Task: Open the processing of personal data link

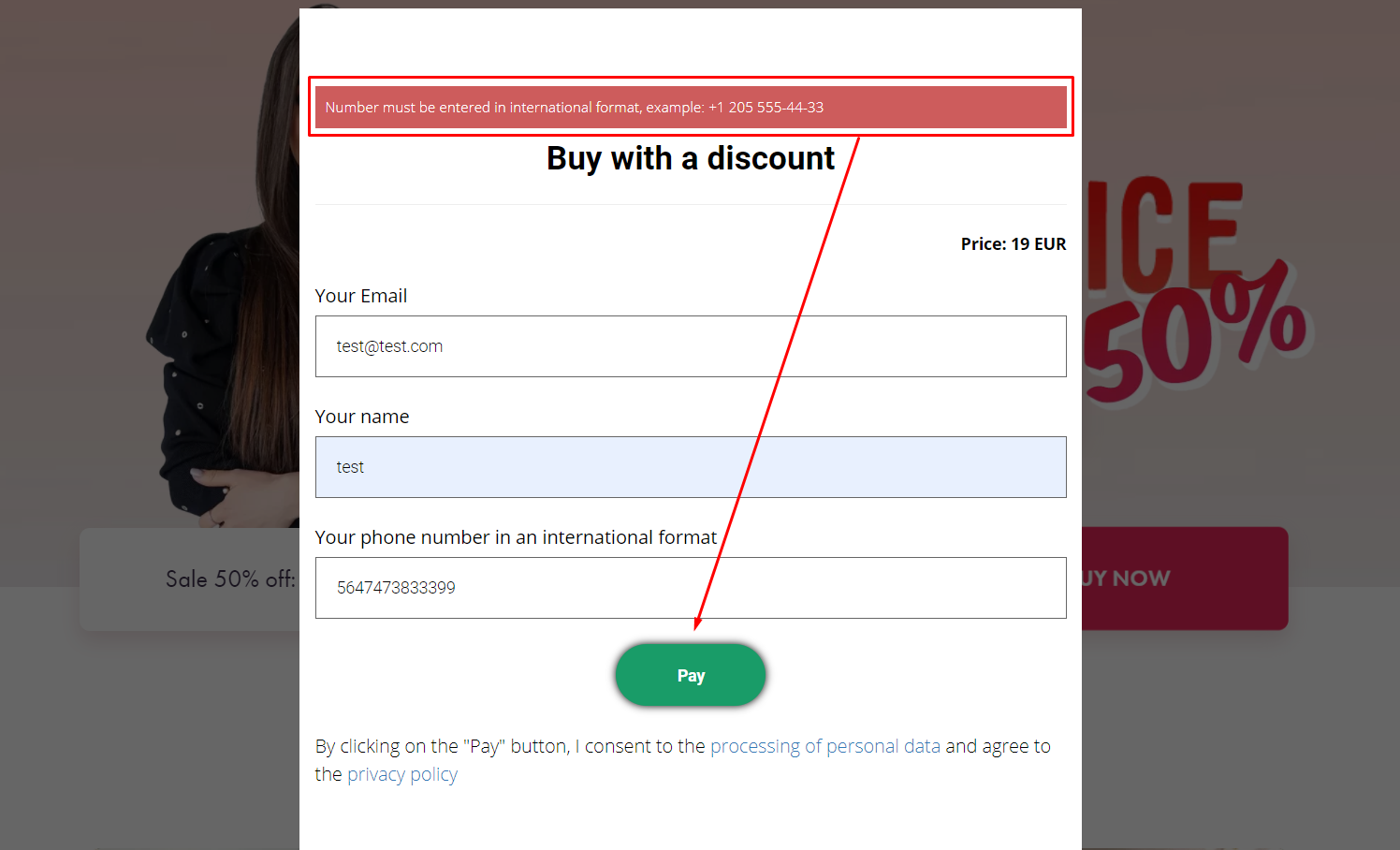Action: point(824,746)
